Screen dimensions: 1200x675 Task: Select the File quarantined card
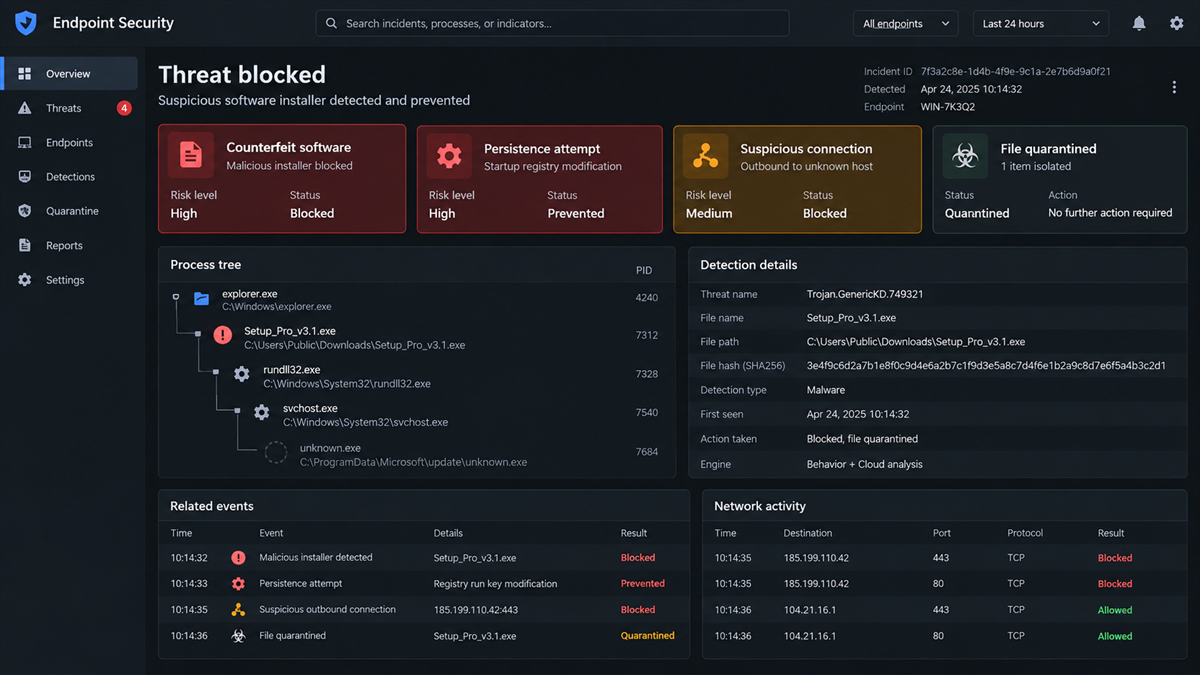1060,179
